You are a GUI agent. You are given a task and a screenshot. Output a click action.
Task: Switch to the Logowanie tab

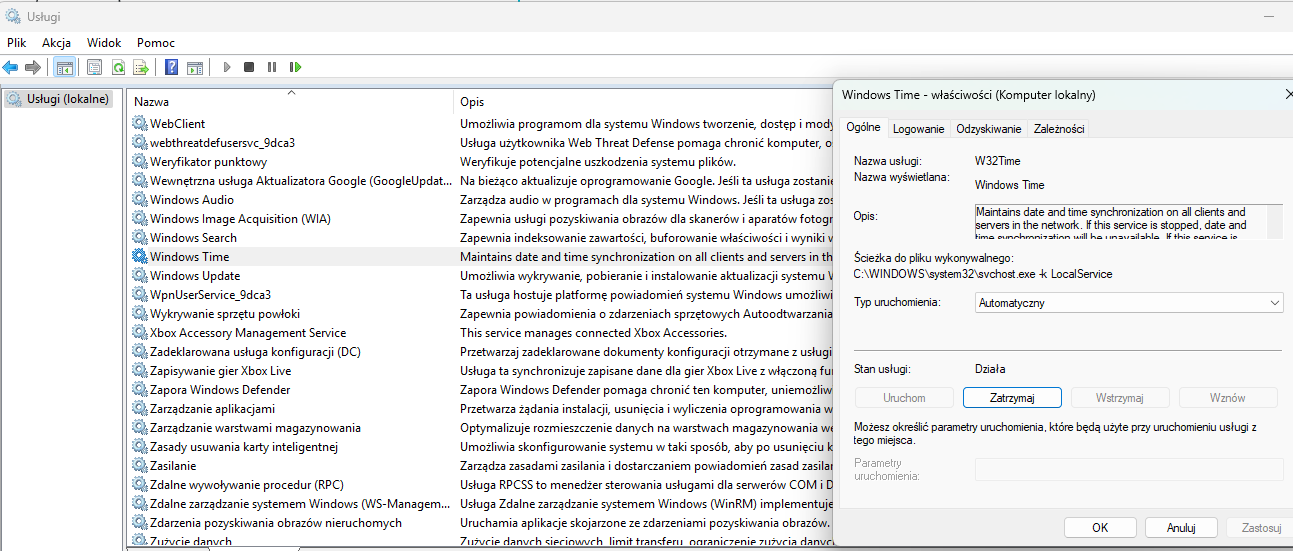(919, 129)
